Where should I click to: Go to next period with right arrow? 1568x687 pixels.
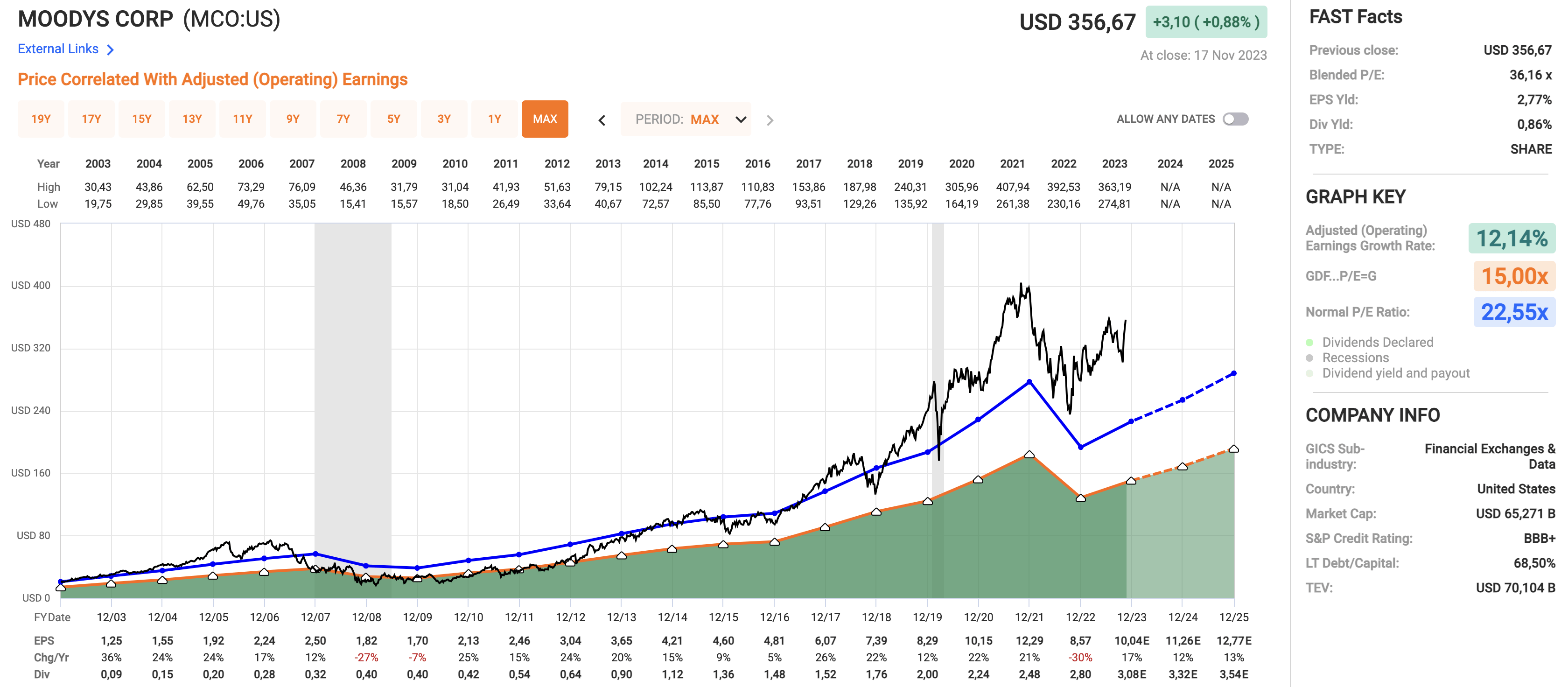click(x=770, y=120)
